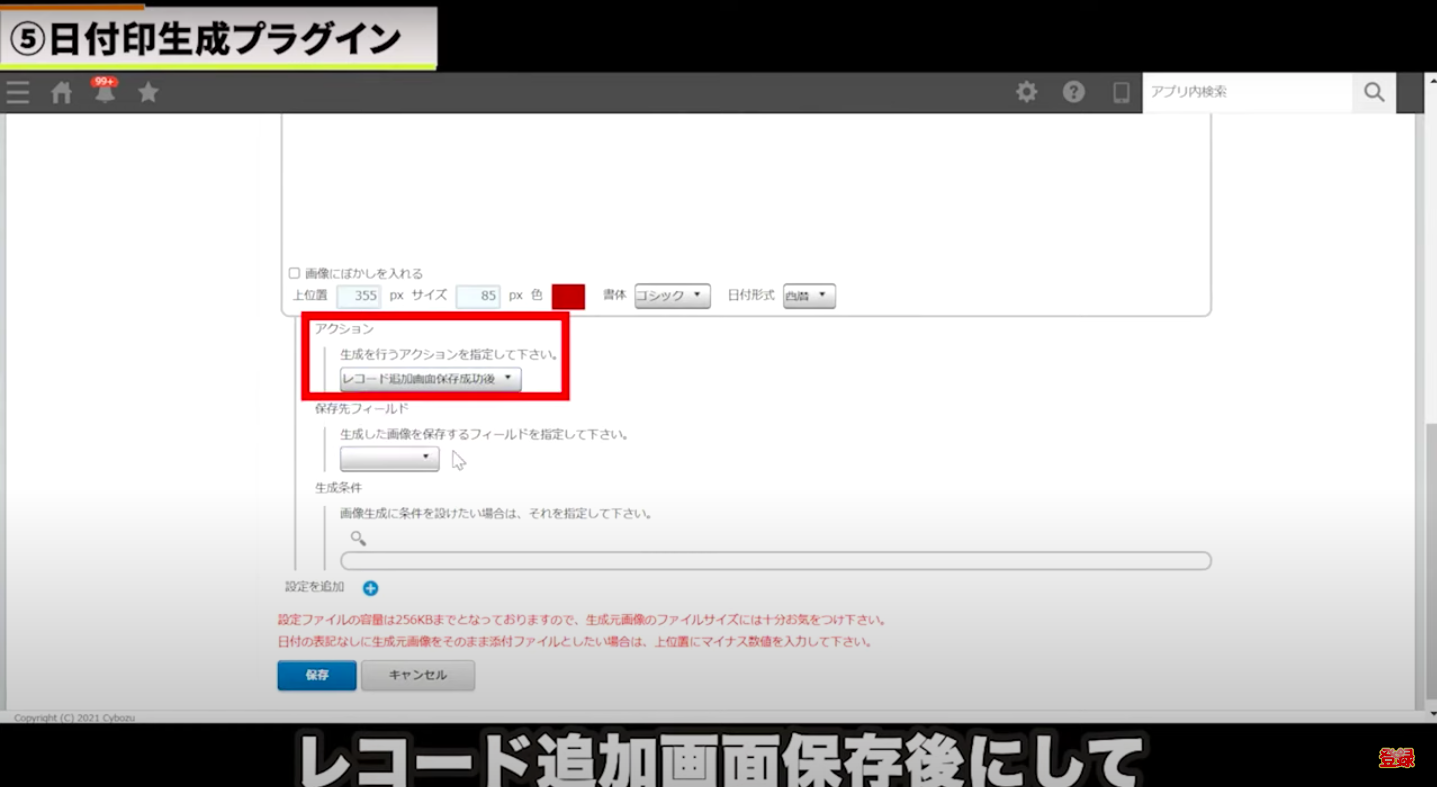Open the favorites star icon
Viewport: 1437px width, 787px height.
(x=148, y=93)
